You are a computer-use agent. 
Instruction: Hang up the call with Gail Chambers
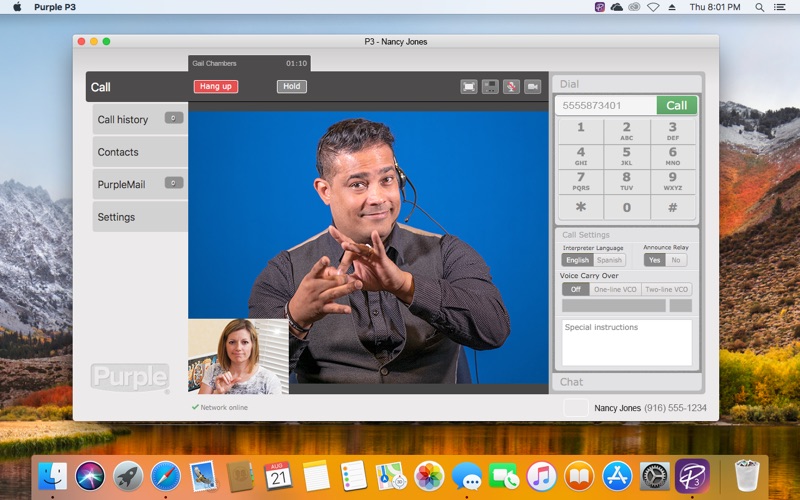(x=216, y=86)
